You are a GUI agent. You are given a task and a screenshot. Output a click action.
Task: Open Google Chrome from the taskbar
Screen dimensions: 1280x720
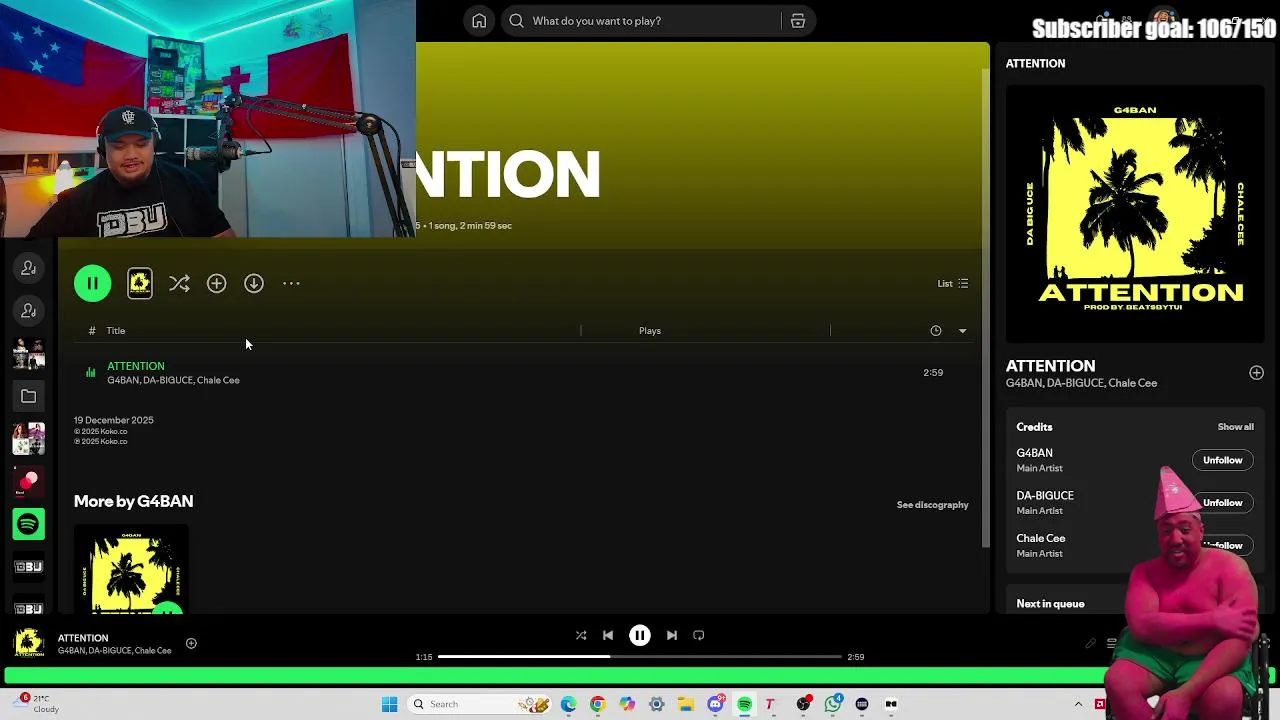point(598,705)
